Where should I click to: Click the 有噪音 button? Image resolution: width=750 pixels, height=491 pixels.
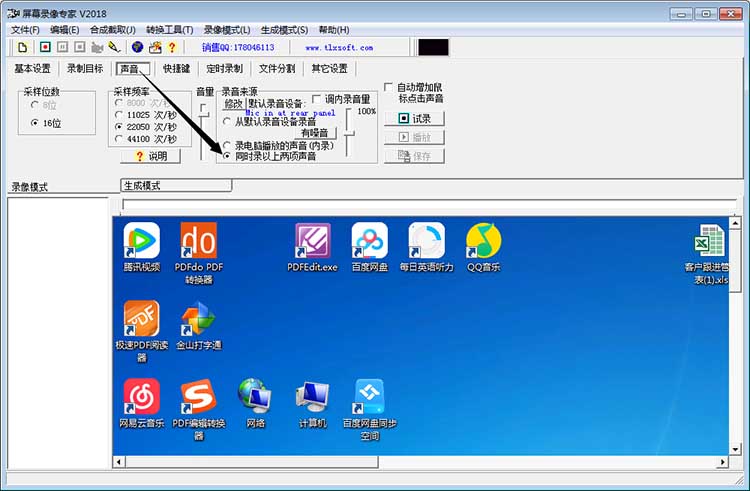pos(315,133)
